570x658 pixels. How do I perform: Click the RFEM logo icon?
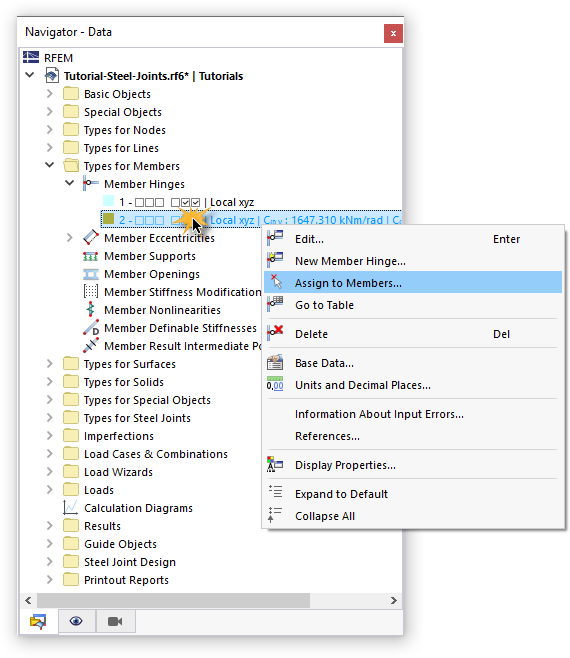point(31,57)
